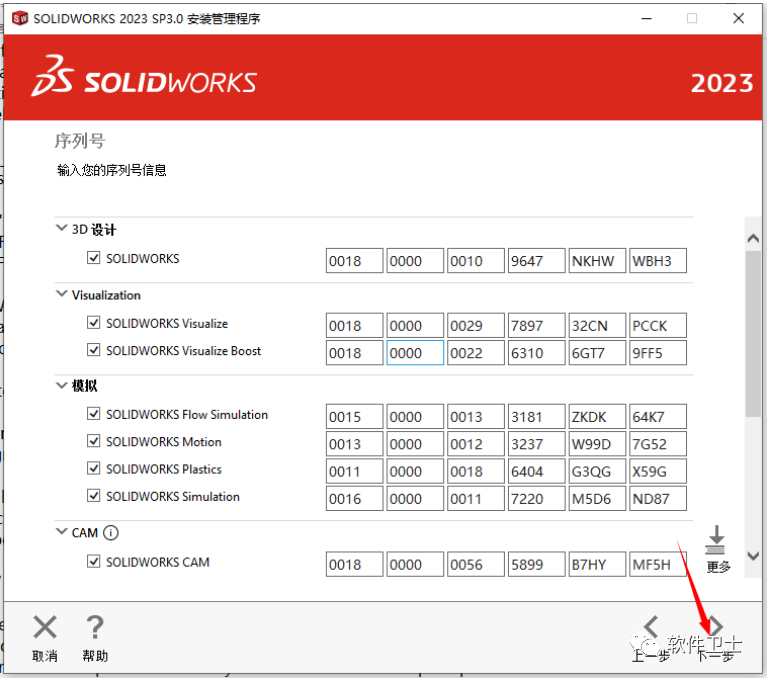The height and width of the screenshot is (678, 767).
Task: Click the CAM info circle icon
Action: (x=111, y=532)
